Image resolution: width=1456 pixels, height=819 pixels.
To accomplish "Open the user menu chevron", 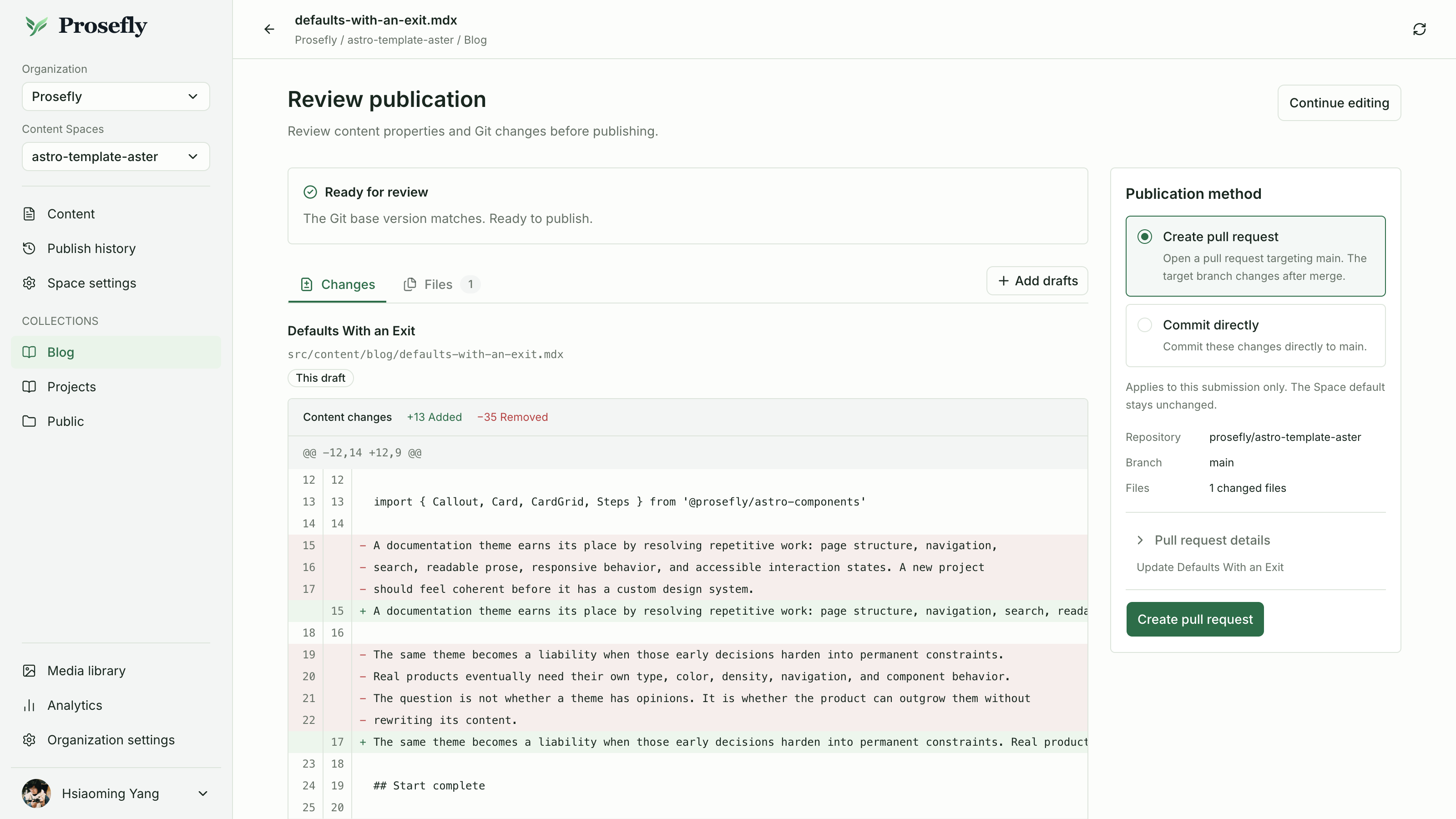I will click(x=203, y=793).
